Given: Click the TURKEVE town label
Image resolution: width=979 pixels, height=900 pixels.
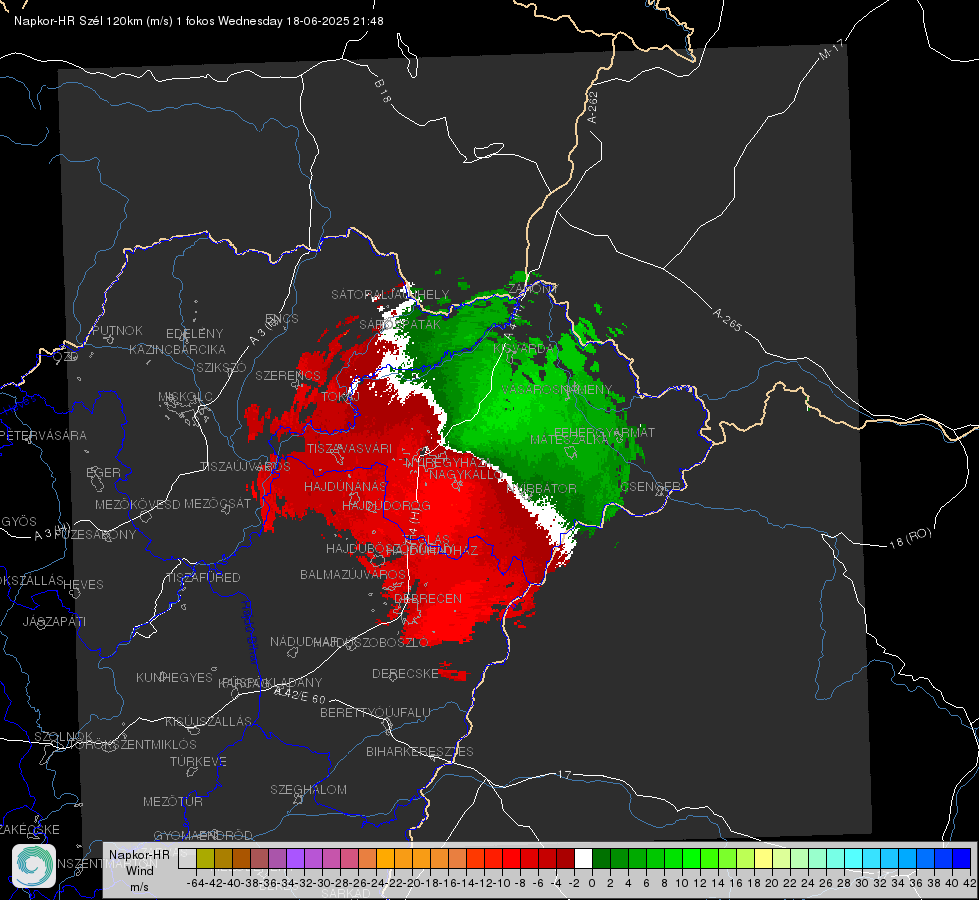Looking at the screenshot, I should 198,761.
